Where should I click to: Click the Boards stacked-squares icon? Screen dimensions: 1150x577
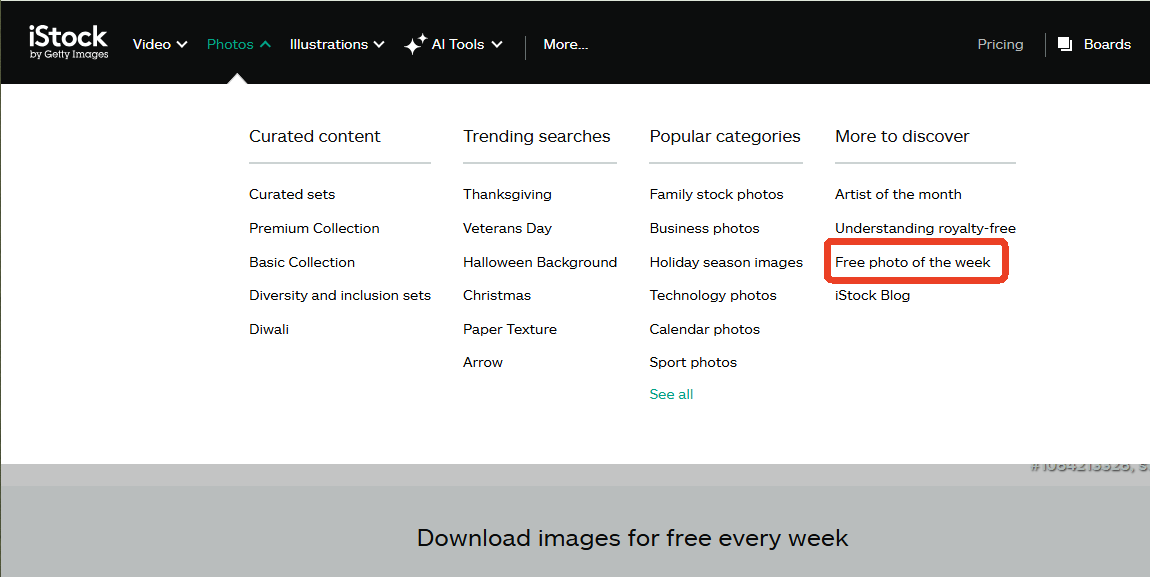point(1065,44)
